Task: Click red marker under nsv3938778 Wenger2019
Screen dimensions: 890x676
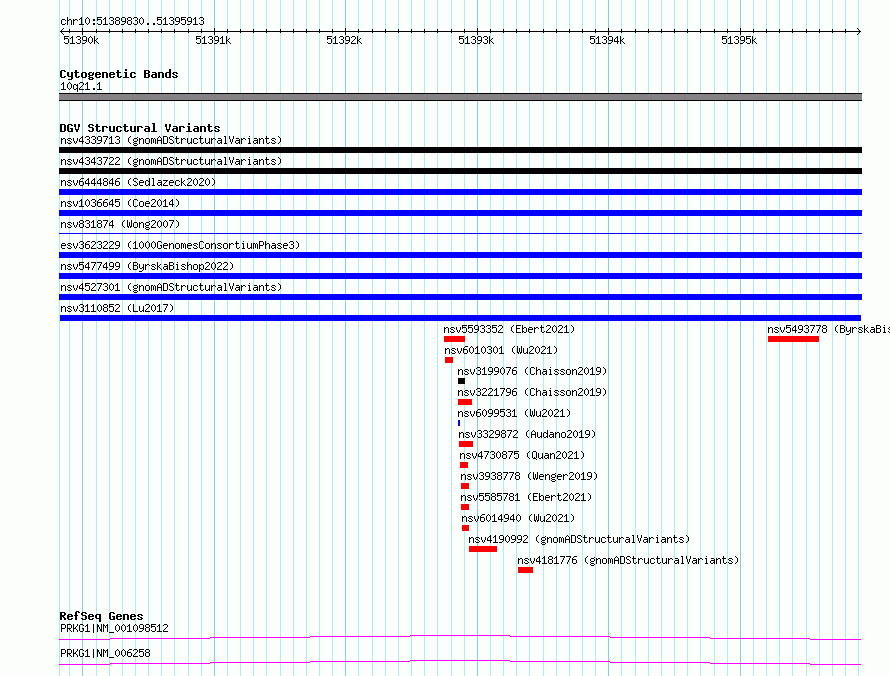Action: click(x=465, y=486)
